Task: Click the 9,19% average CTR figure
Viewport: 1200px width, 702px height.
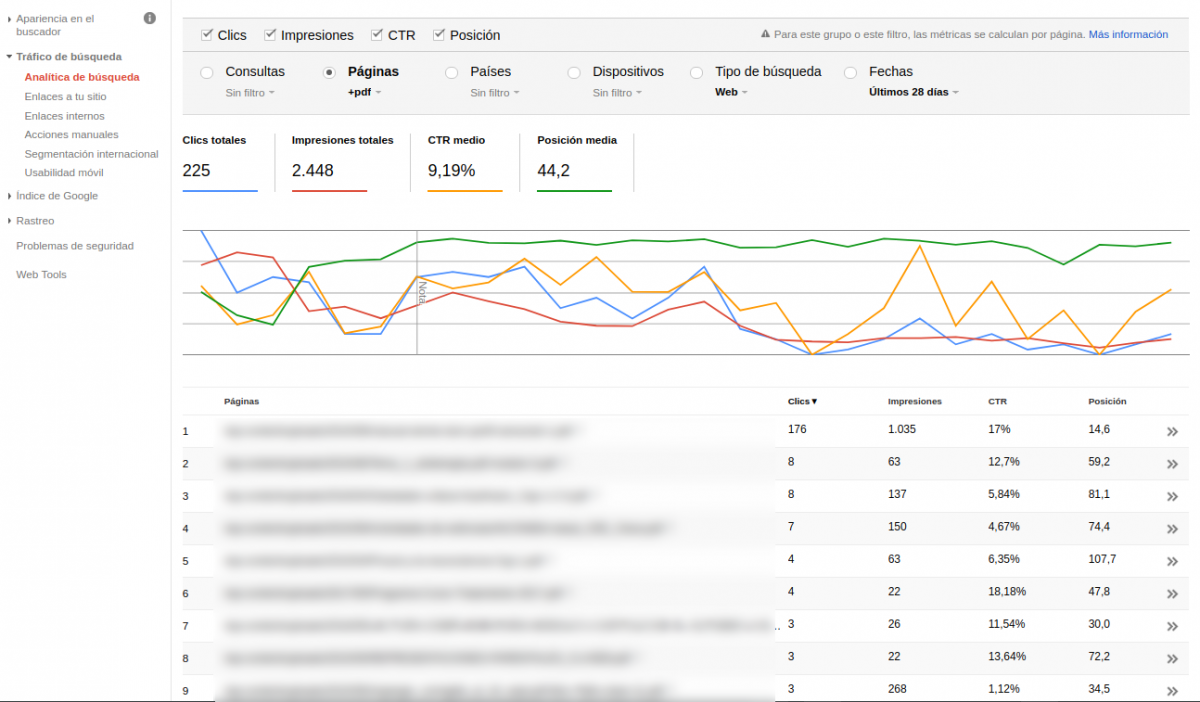Action: 451,170
